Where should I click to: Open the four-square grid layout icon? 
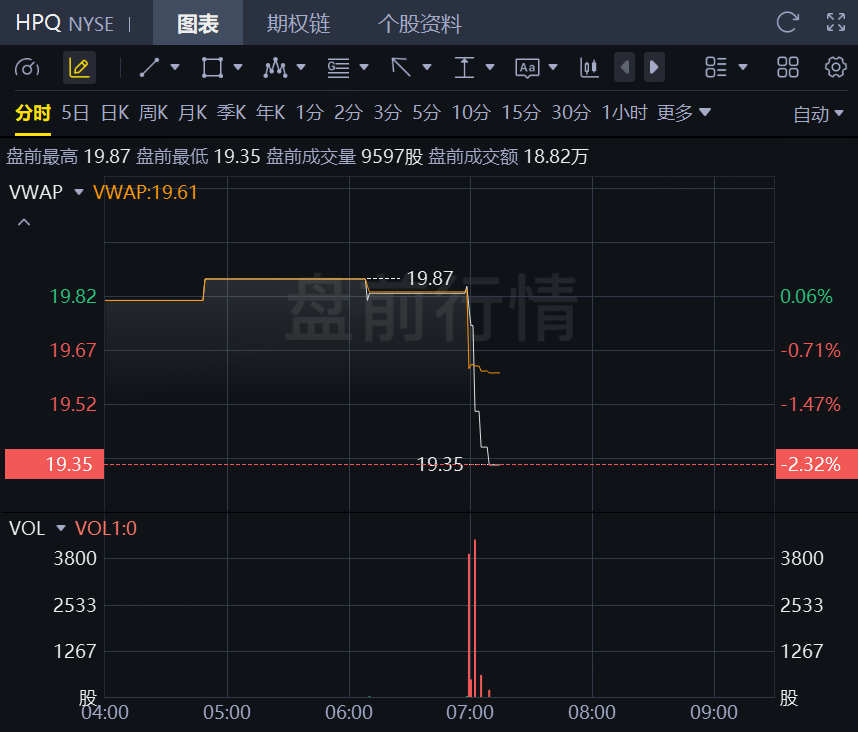click(788, 67)
